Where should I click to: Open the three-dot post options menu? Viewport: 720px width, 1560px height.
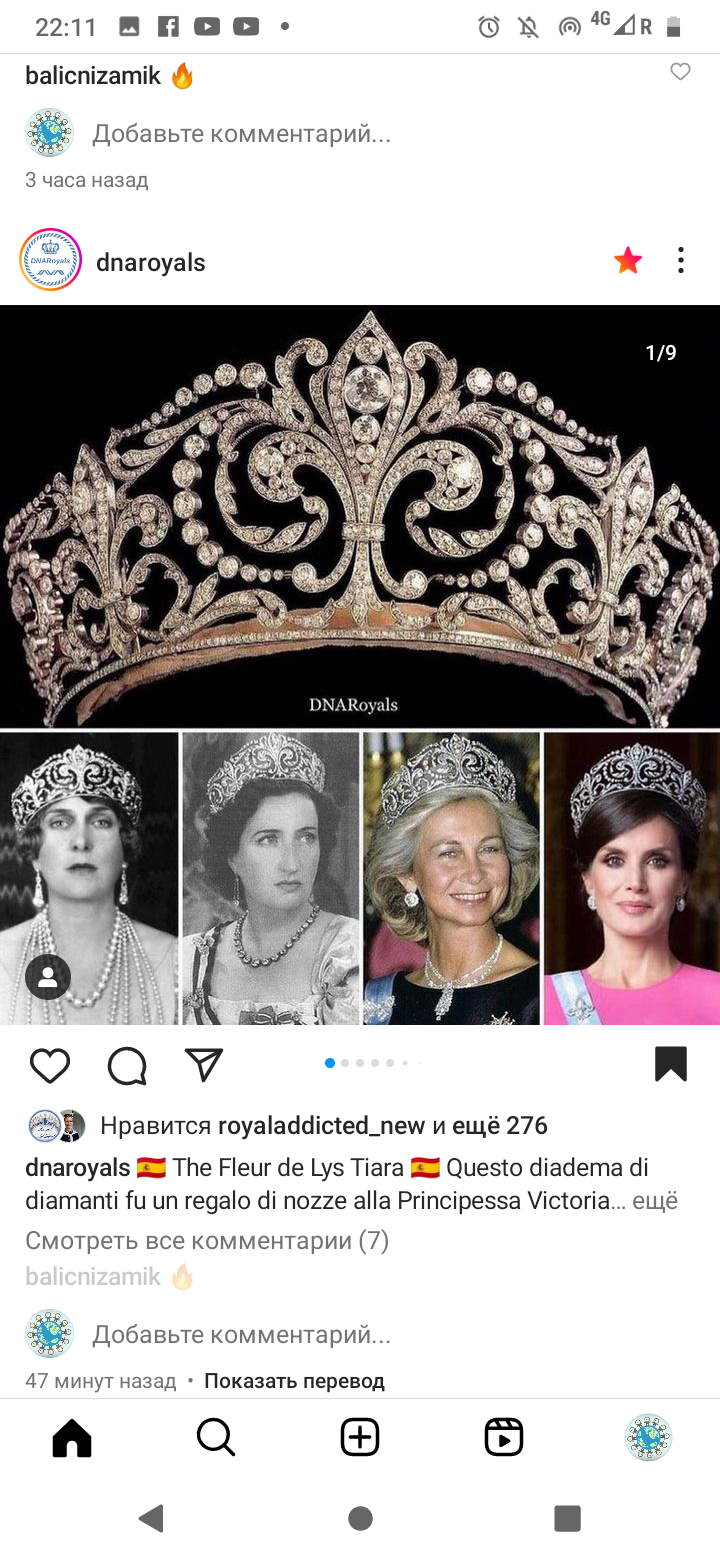pyautogui.click(x=681, y=261)
